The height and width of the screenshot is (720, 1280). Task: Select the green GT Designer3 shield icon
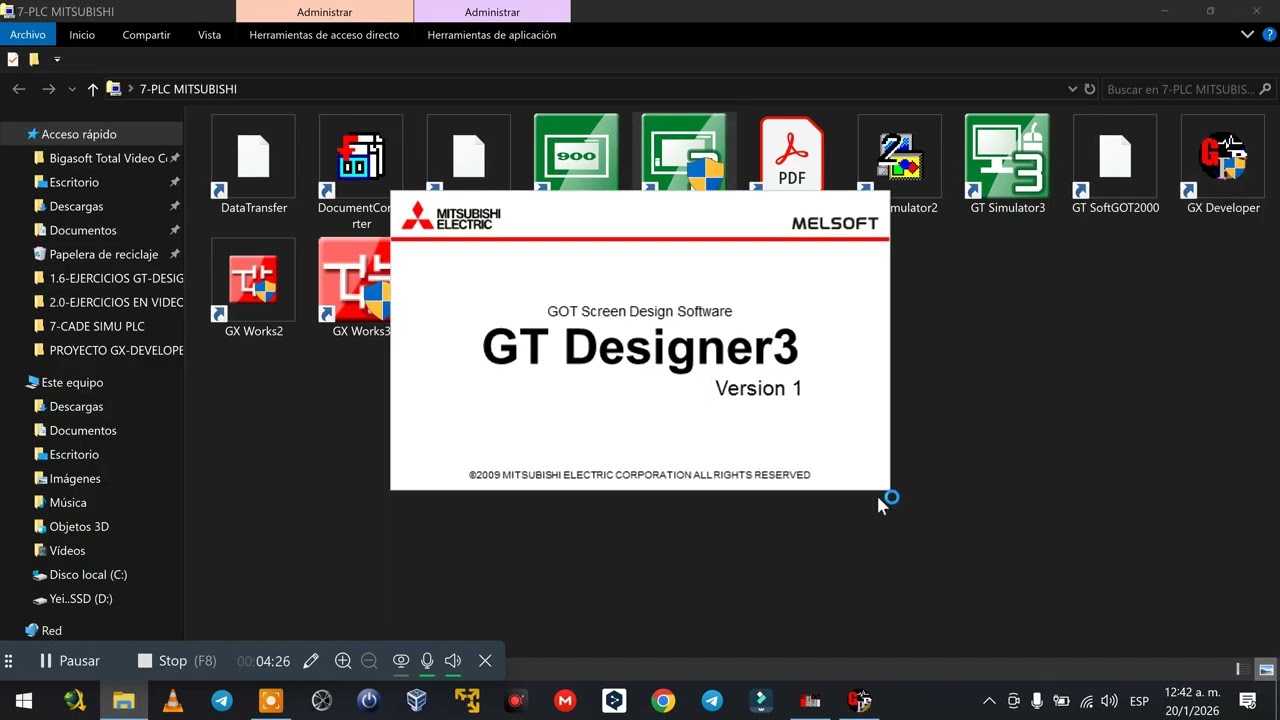684,152
